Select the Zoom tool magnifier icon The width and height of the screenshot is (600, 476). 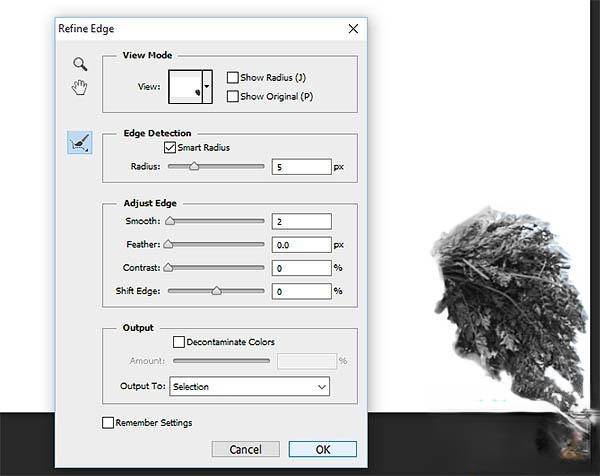(79, 64)
